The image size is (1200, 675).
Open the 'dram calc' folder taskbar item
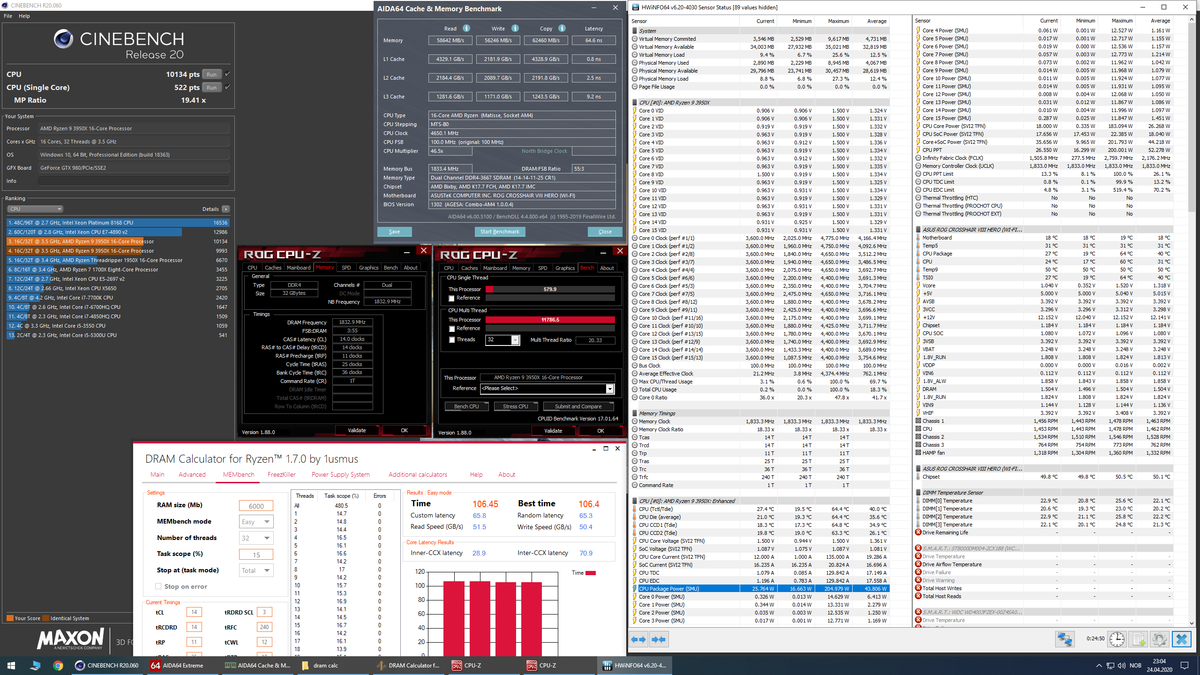tap(331, 665)
